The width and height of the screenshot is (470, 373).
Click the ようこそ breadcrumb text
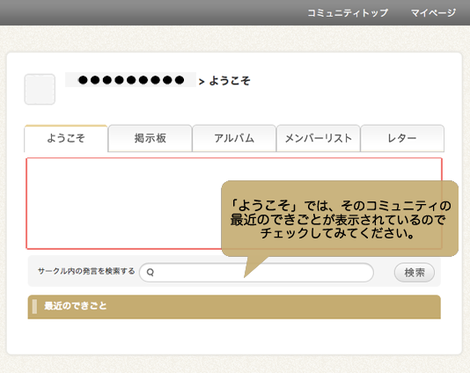pyautogui.click(x=230, y=81)
